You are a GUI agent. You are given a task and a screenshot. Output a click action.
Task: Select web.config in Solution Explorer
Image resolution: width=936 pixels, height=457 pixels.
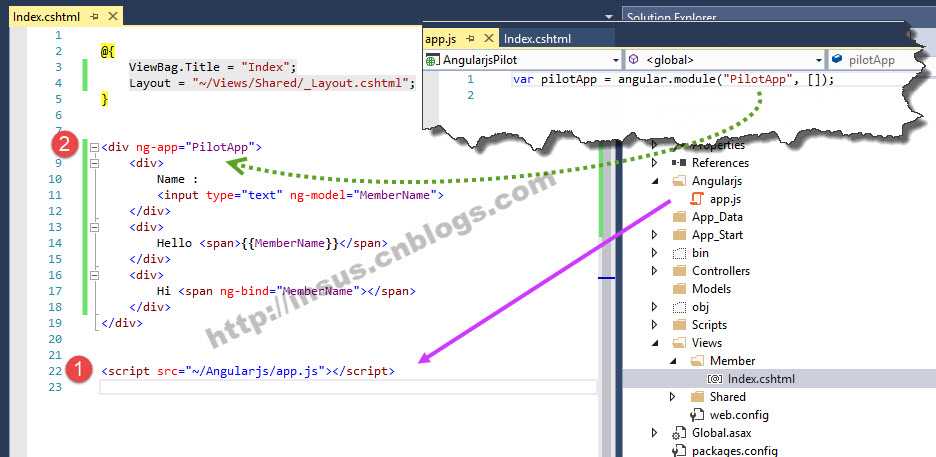coord(739,415)
